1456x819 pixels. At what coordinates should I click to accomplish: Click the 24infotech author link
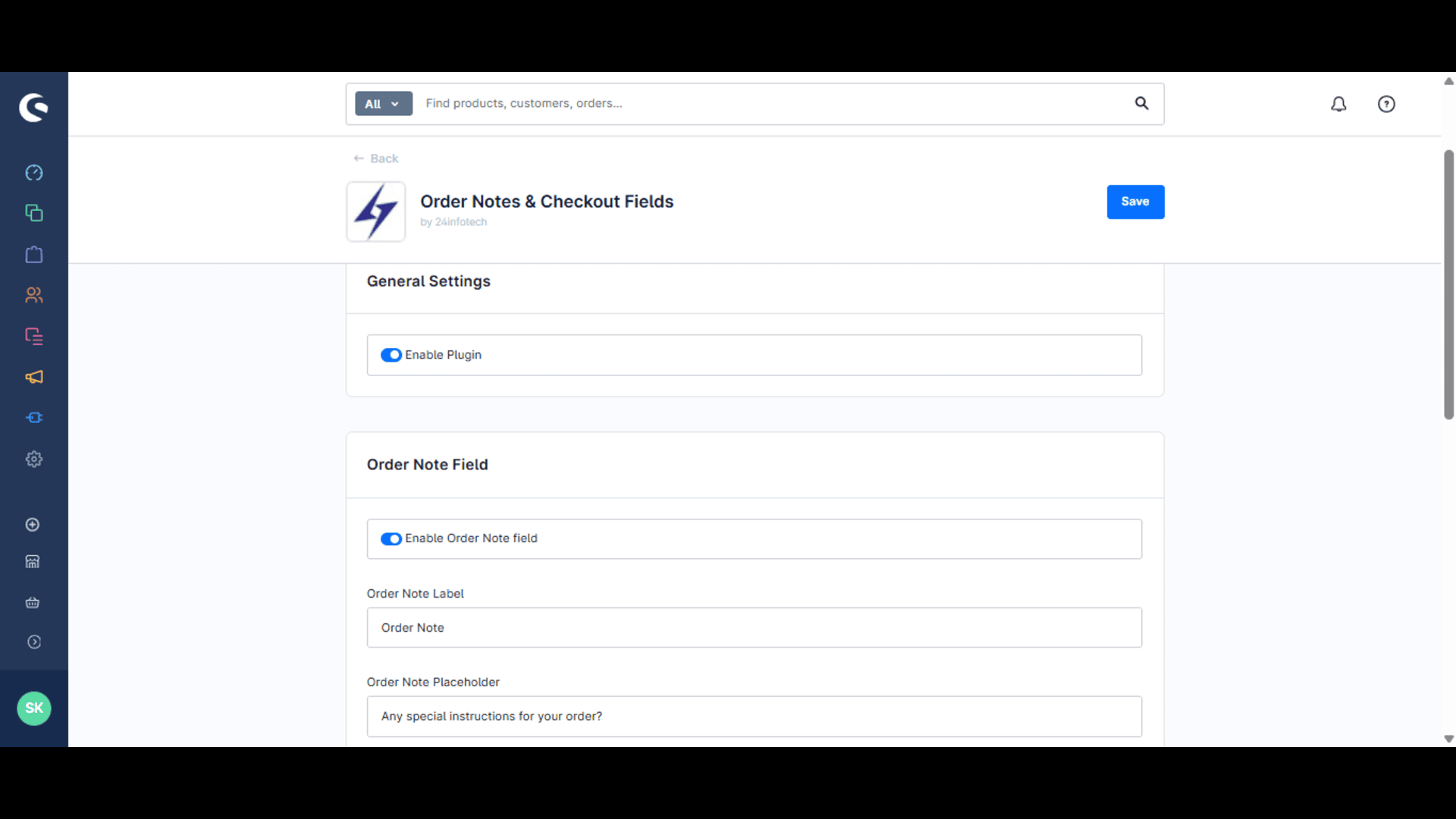point(461,222)
